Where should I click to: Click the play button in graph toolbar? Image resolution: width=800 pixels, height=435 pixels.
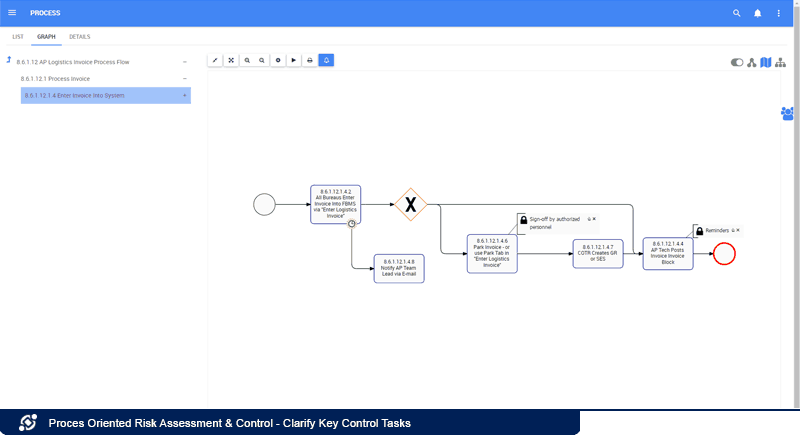[293, 60]
